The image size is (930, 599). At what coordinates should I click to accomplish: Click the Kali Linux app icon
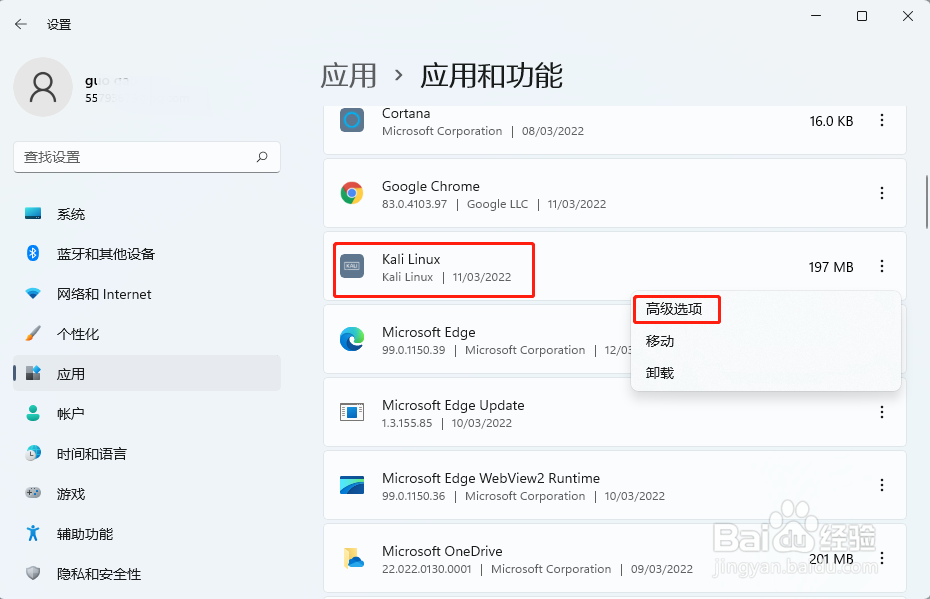pyautogui.click(x=352, y=266)
